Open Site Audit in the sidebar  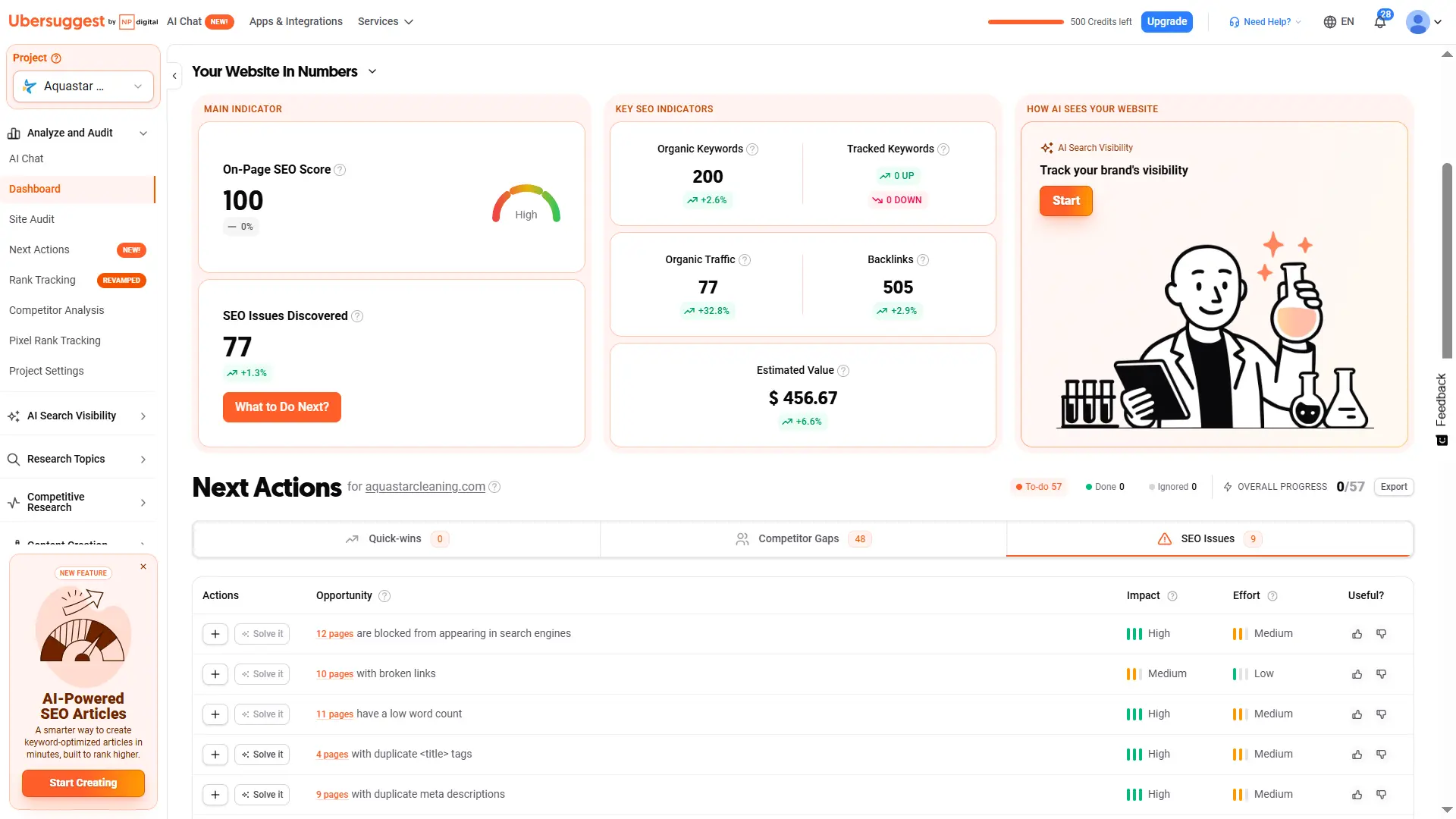(32, 219)
